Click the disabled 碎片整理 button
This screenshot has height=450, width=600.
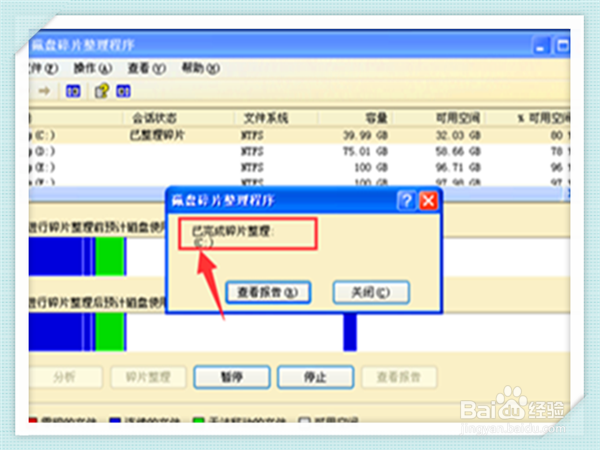148,377
